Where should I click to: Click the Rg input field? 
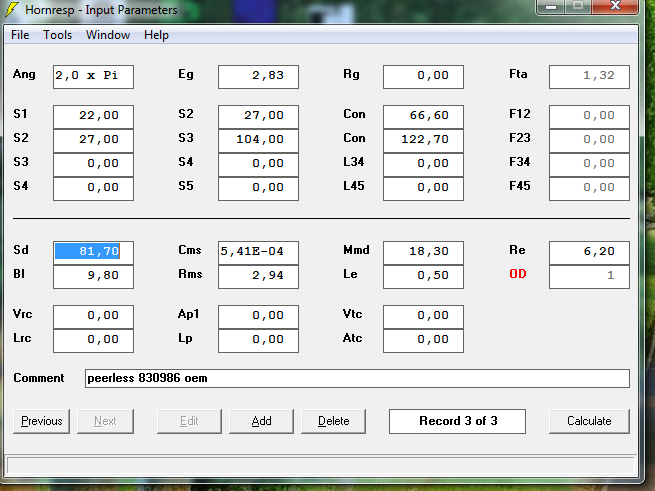click(x=423, y=76)
